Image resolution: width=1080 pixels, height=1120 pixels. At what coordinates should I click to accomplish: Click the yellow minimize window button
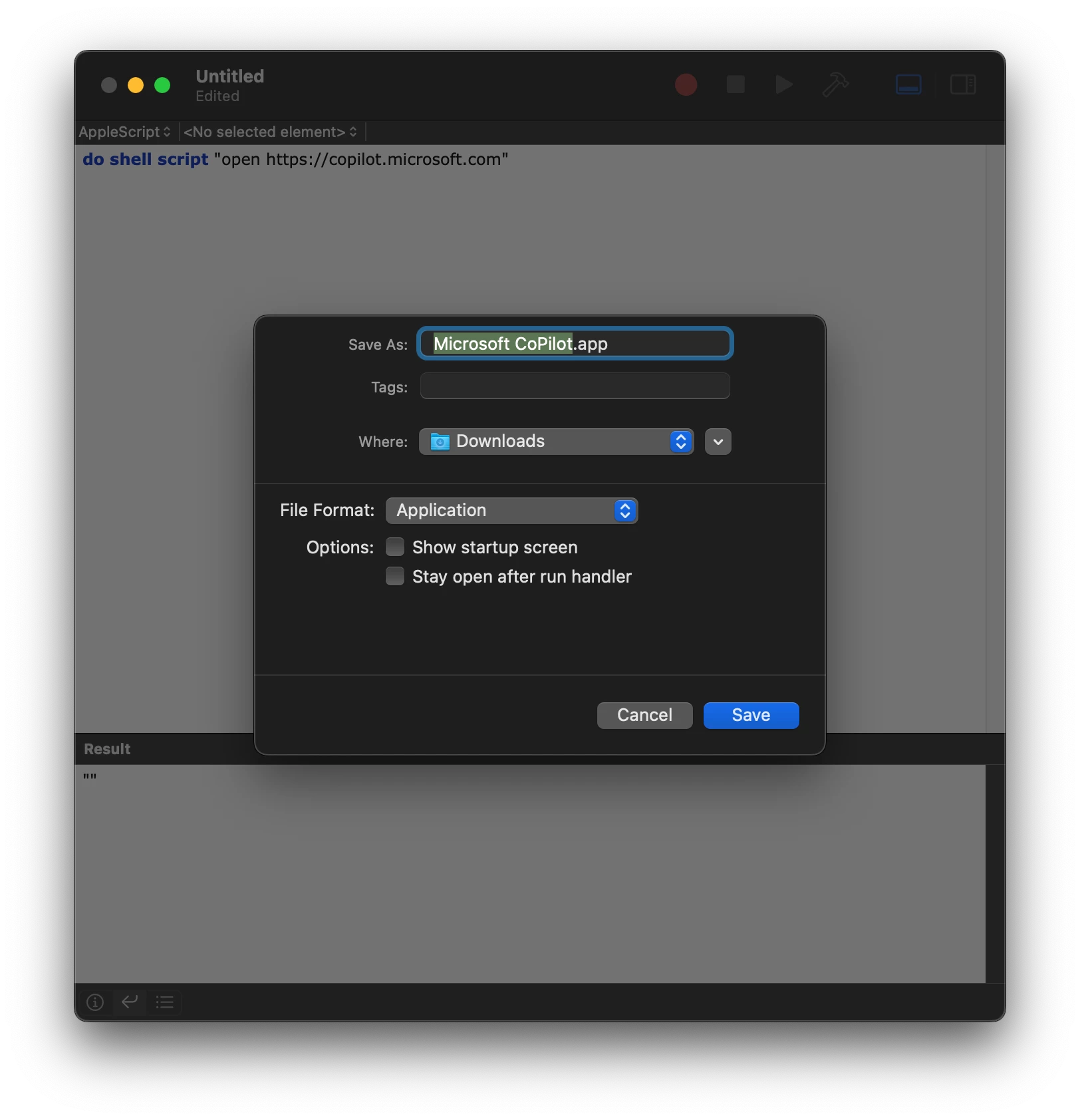136,85
